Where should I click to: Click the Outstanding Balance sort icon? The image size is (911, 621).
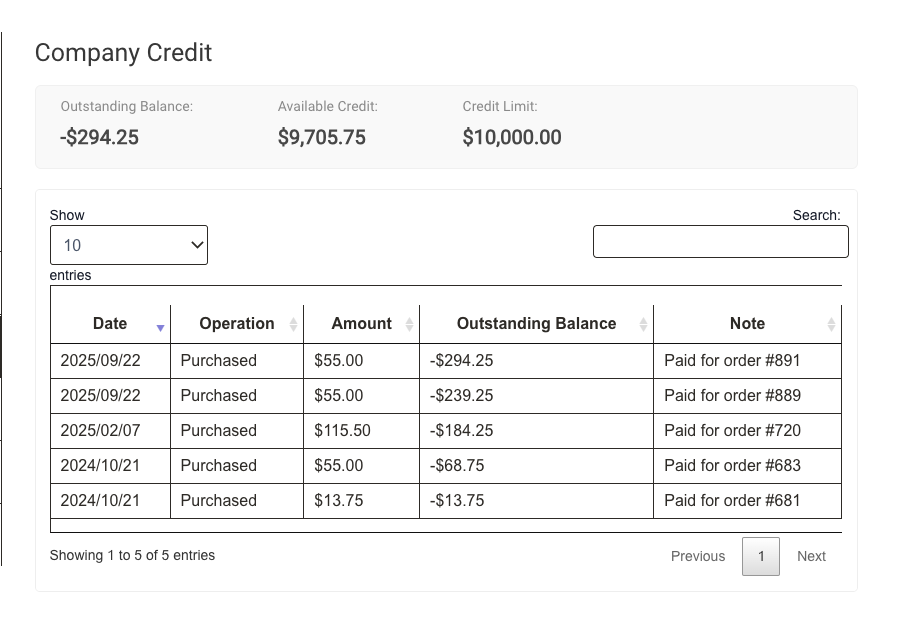(643, 324)
